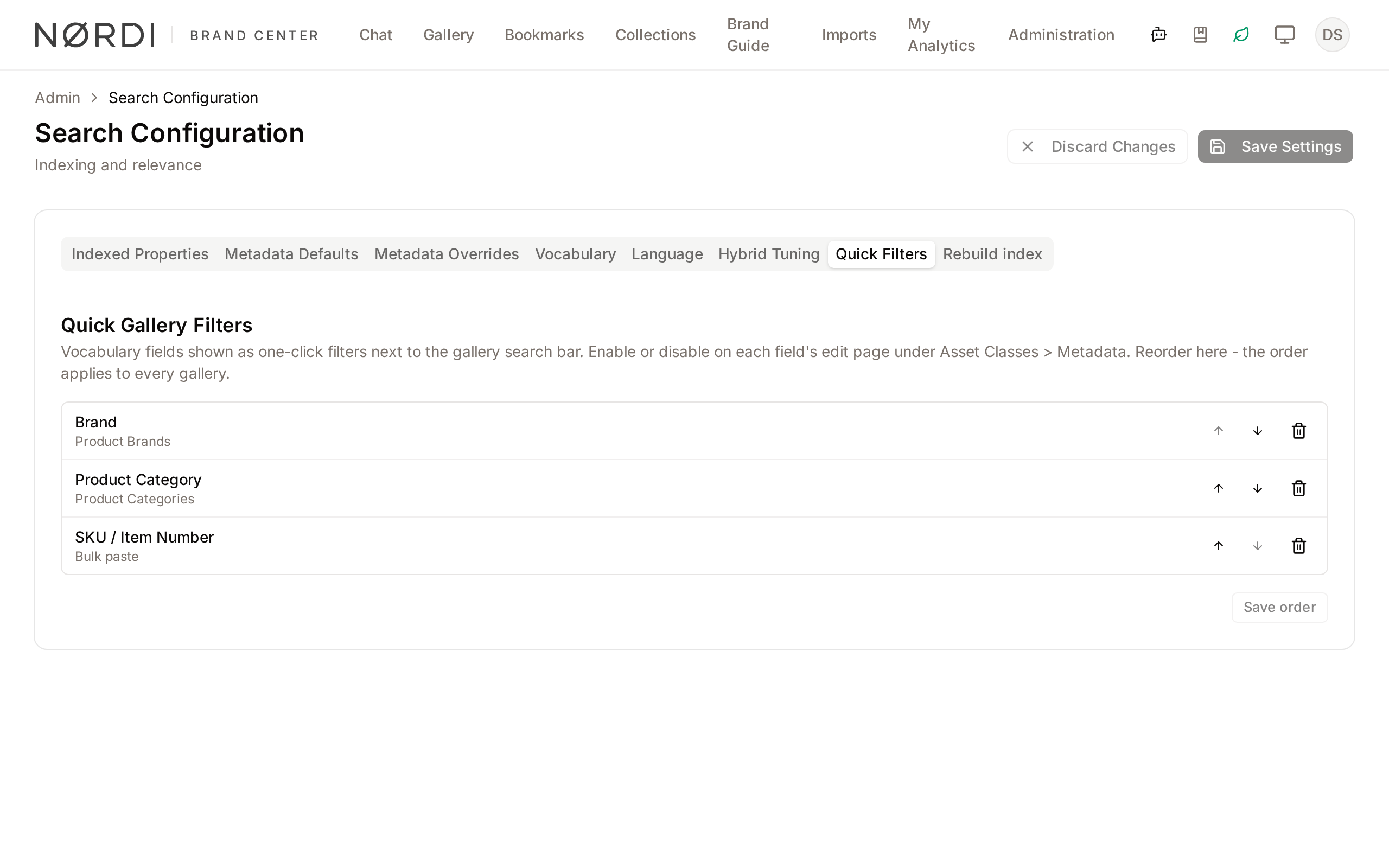Click 'Search Configuration' breadcrumb text

[183, 98]
